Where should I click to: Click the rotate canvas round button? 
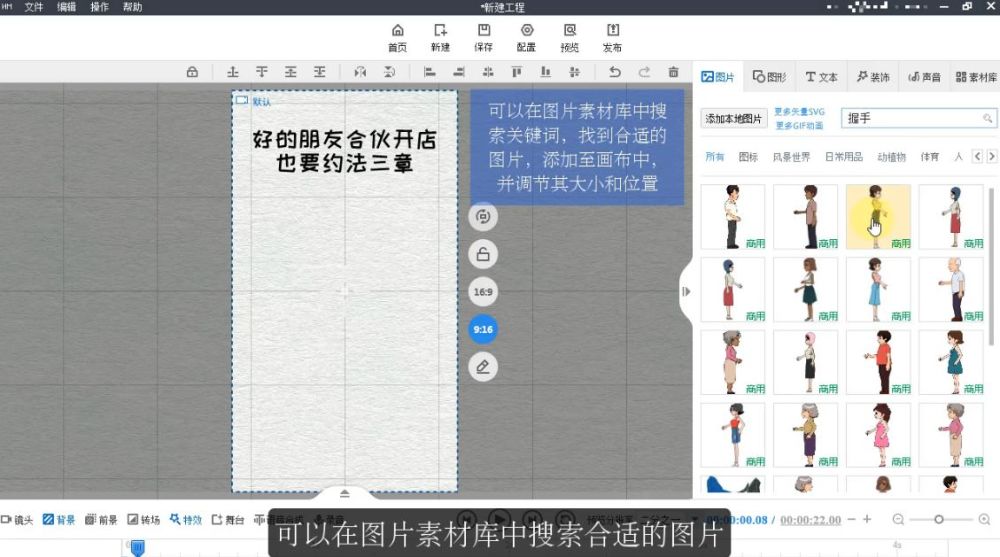tap(483, 216)
